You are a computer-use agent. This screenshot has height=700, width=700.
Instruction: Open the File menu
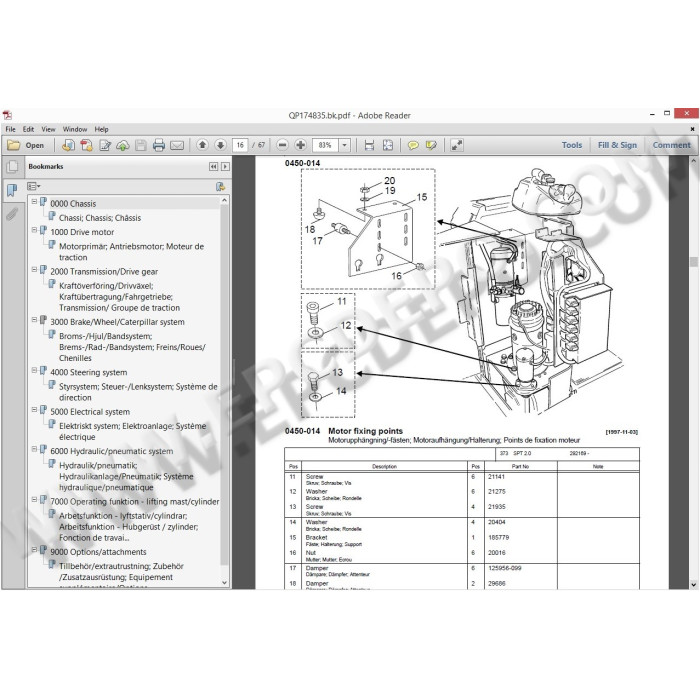pos(10,129)
